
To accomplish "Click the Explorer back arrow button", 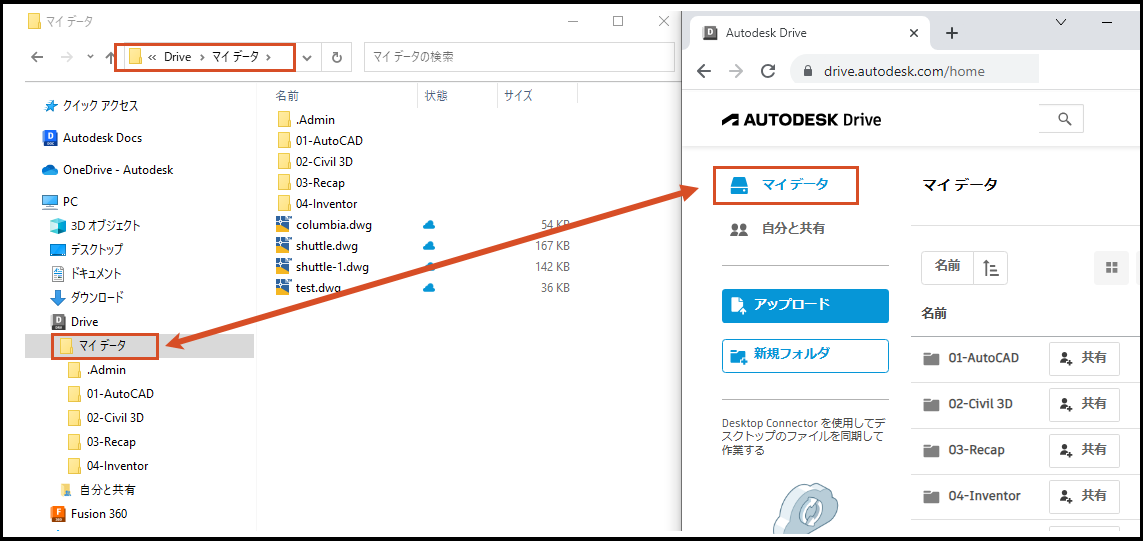I will pyautogui.click(x=37, y=57).
